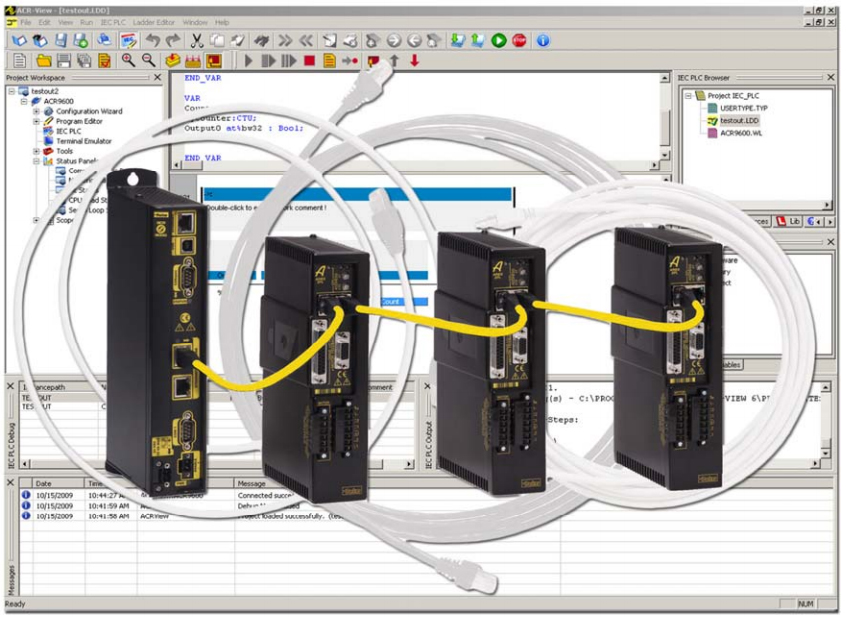Click the Zoom Out magnifier icon
The height and width of the screenshot is (617, 846).
tap(148, 60)
